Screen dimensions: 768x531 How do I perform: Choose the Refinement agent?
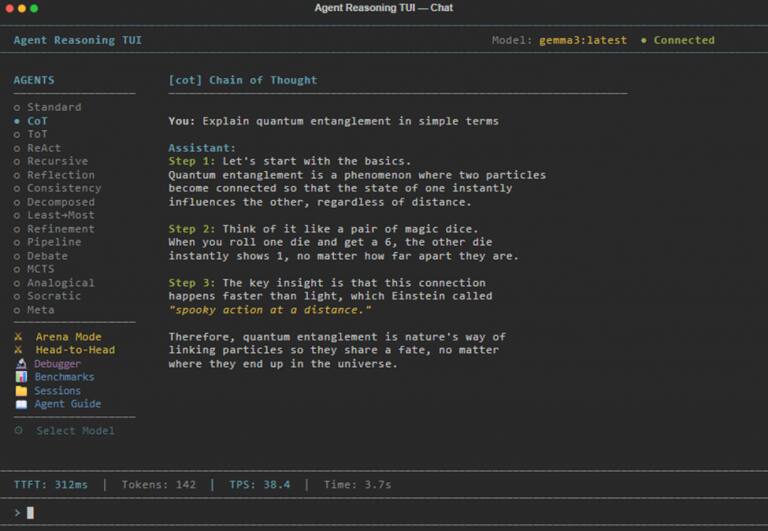(x=54, y=229)
